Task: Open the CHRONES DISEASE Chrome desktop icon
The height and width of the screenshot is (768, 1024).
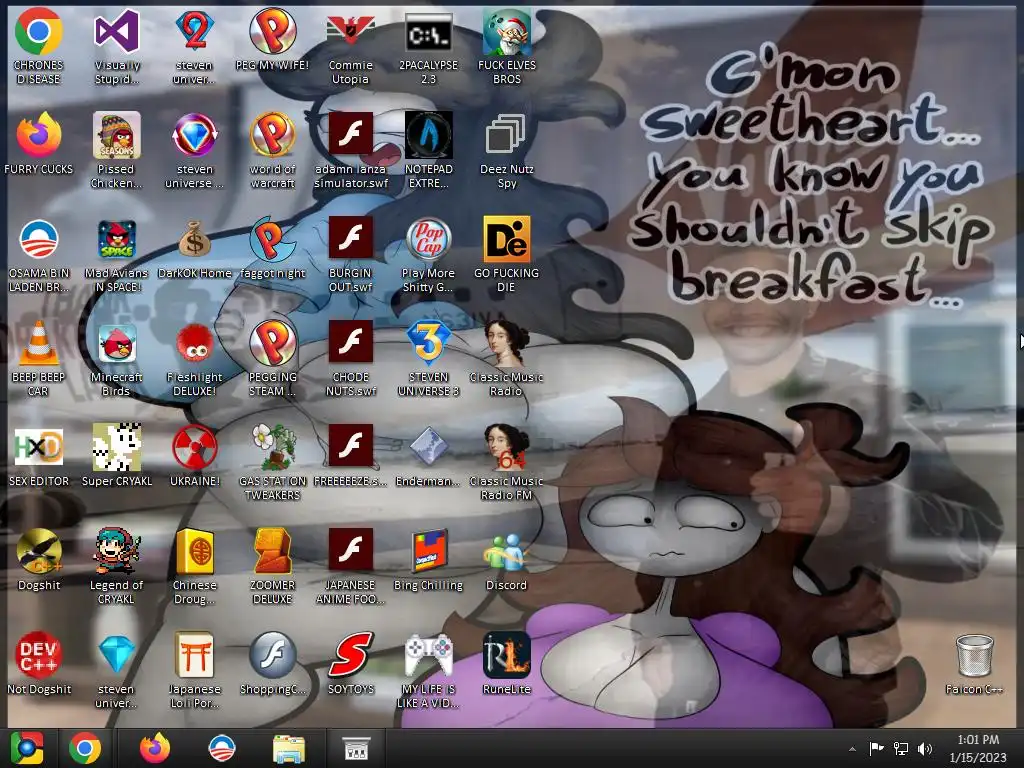Action: [x=39, y=31]
